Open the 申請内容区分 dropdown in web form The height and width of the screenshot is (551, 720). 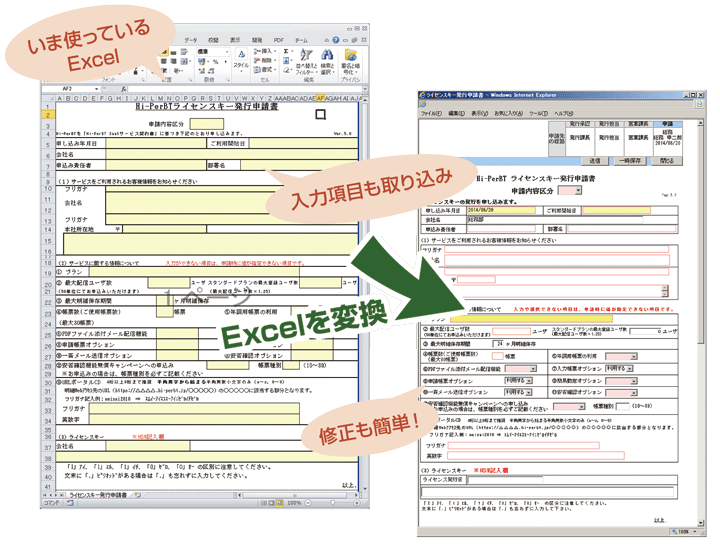[x=578, y=190]
